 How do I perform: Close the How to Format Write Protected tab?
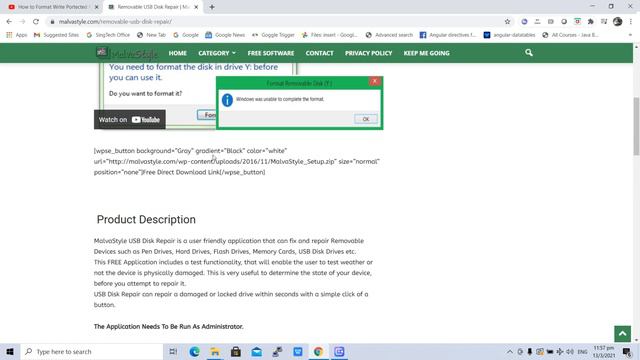click(x=97, y=7)
